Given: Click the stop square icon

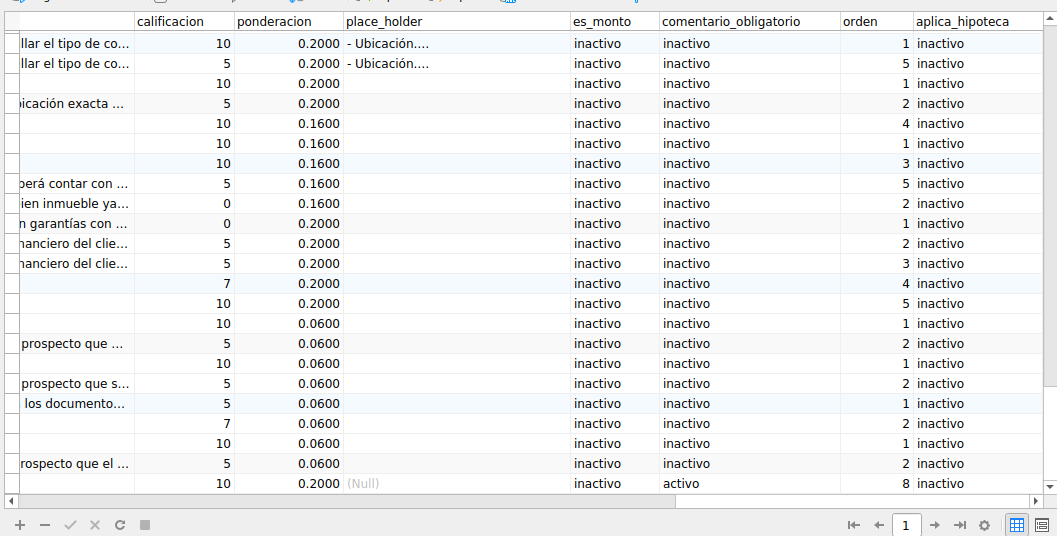Looking at the screenshot, I should 145,525.
